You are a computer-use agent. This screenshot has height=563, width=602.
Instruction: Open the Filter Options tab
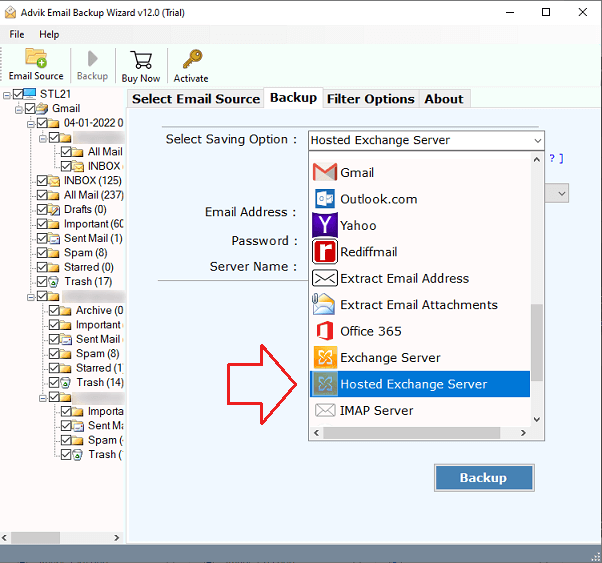[370, 99]
